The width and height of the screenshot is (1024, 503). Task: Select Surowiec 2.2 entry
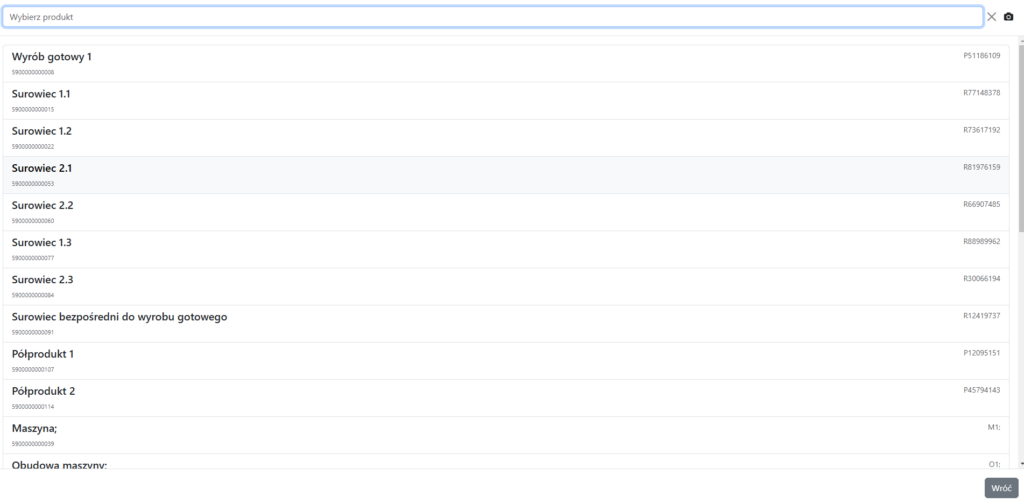(42, 205)
